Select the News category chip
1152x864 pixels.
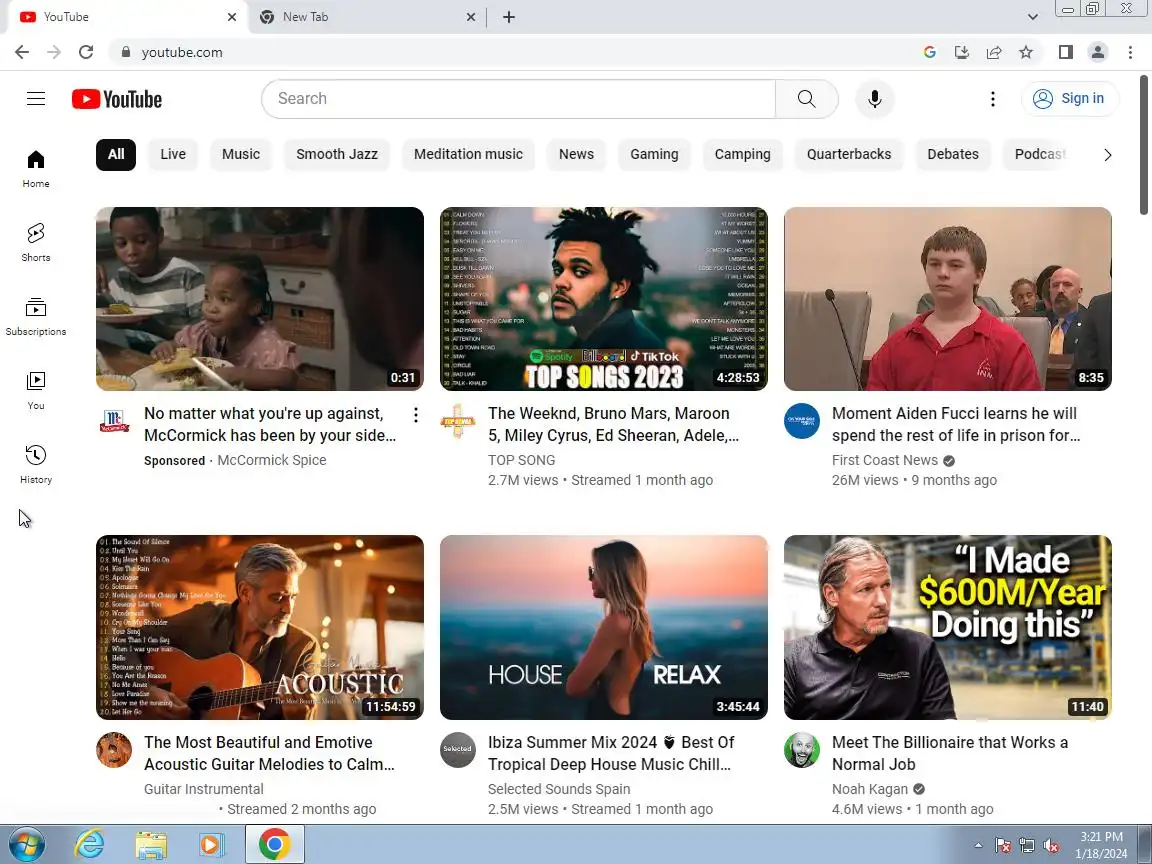click(576, 154)
